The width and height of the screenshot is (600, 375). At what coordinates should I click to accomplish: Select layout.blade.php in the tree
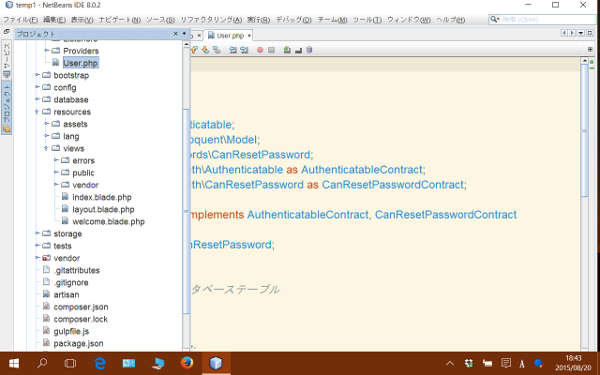103,209
